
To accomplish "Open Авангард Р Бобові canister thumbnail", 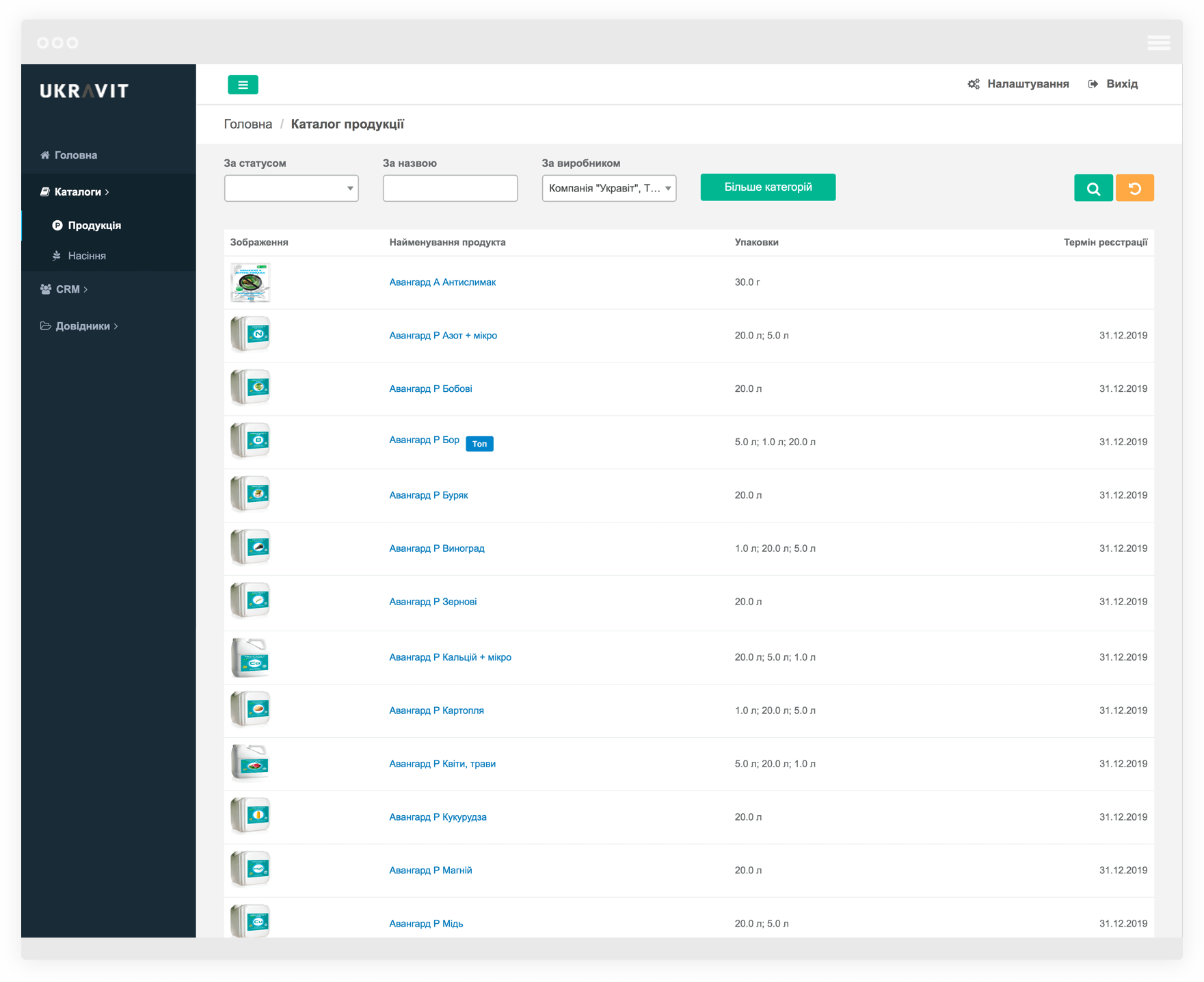I will tap(250, 388).
